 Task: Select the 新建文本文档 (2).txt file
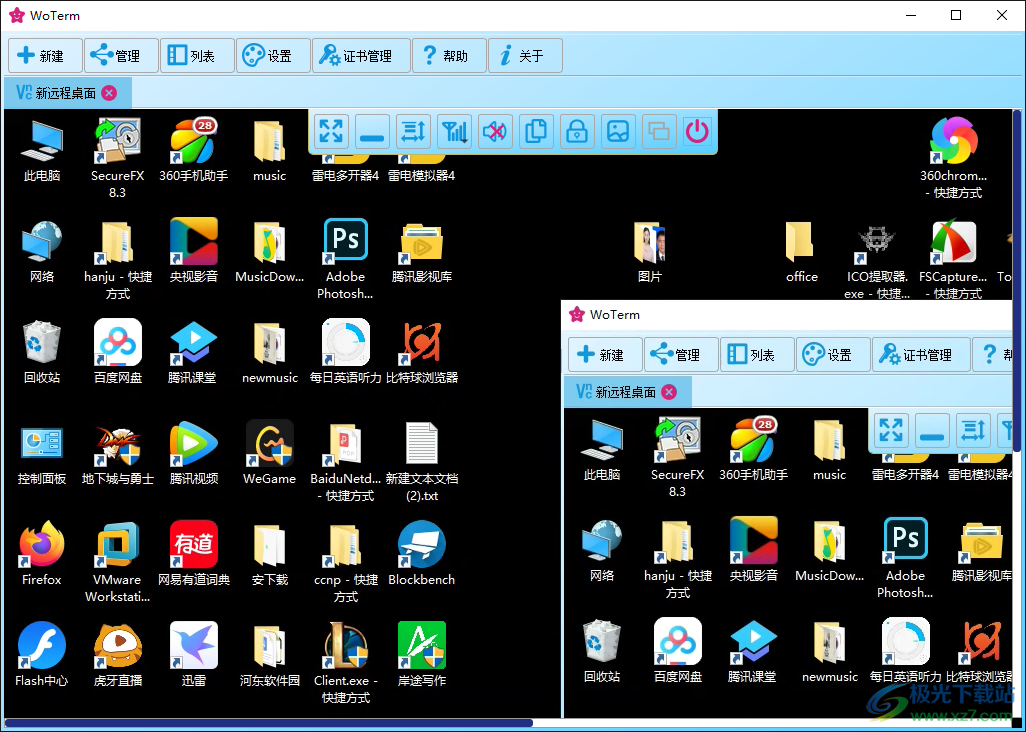(422, 461)
